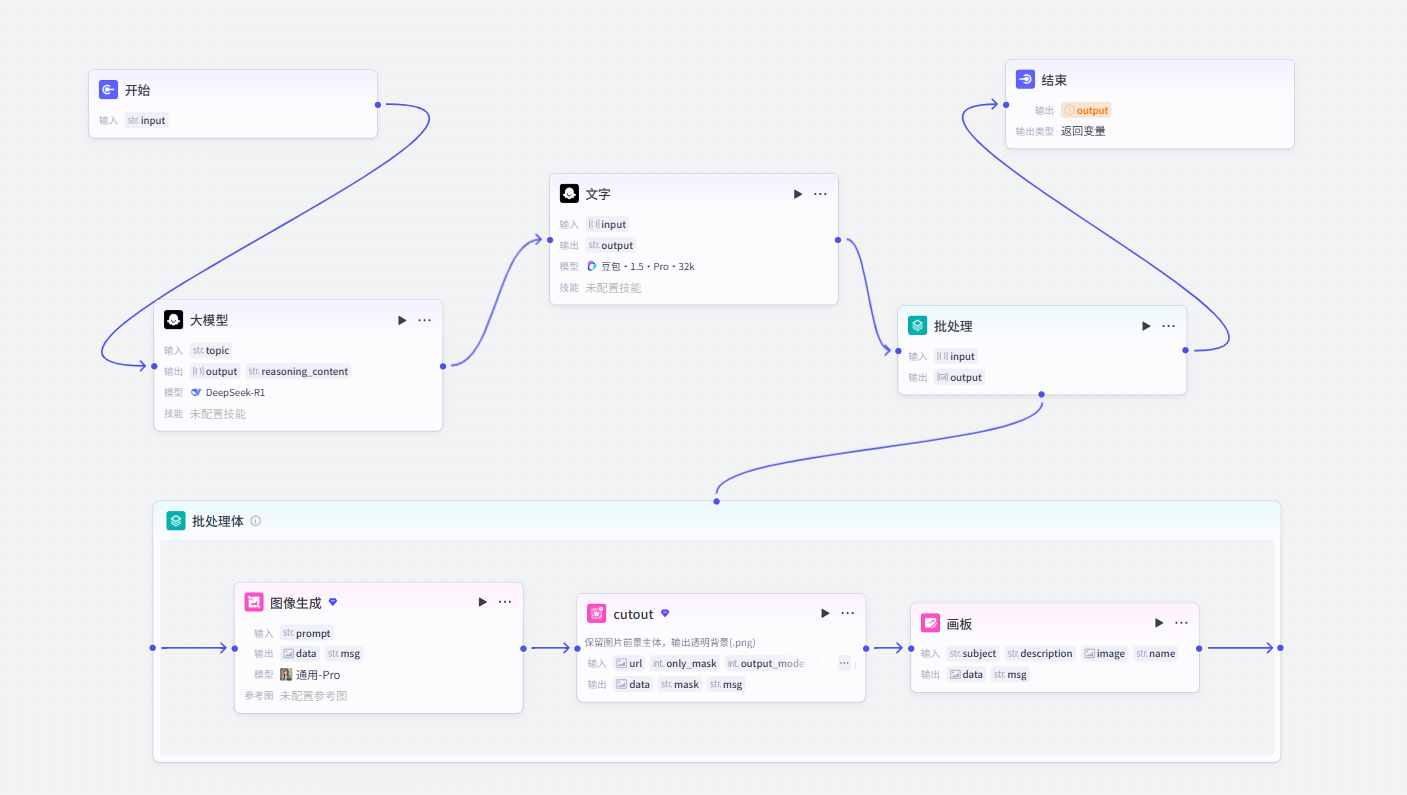The image size is (1407, 795).
Task: Click the 批处理 node layers icon
Action: pyautogui.click(x=917, y=326)
